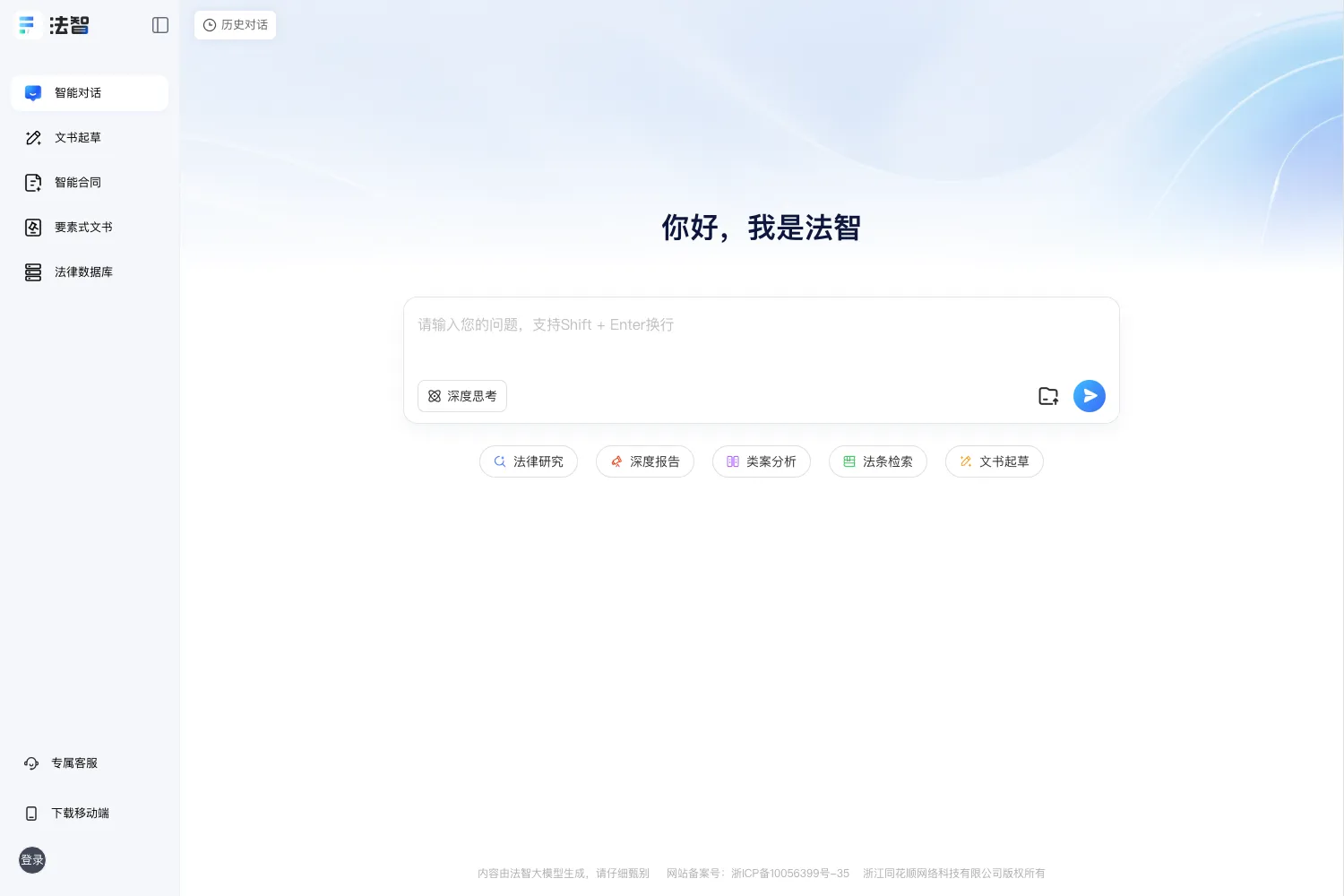Select 智能对话 in the sidebar

click(x=90, y=93)
